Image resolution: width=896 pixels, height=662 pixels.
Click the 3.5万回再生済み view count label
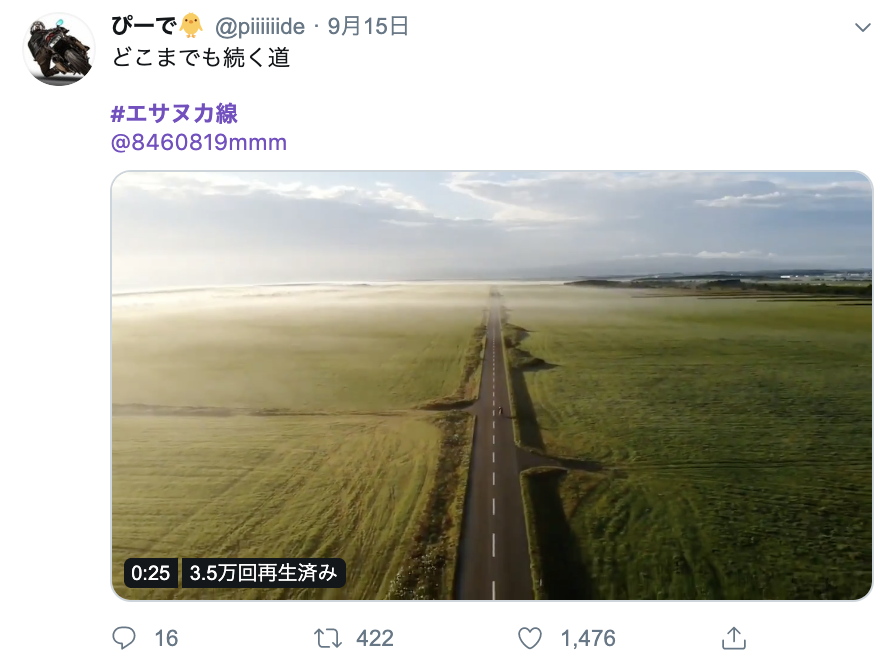point(263,573)
